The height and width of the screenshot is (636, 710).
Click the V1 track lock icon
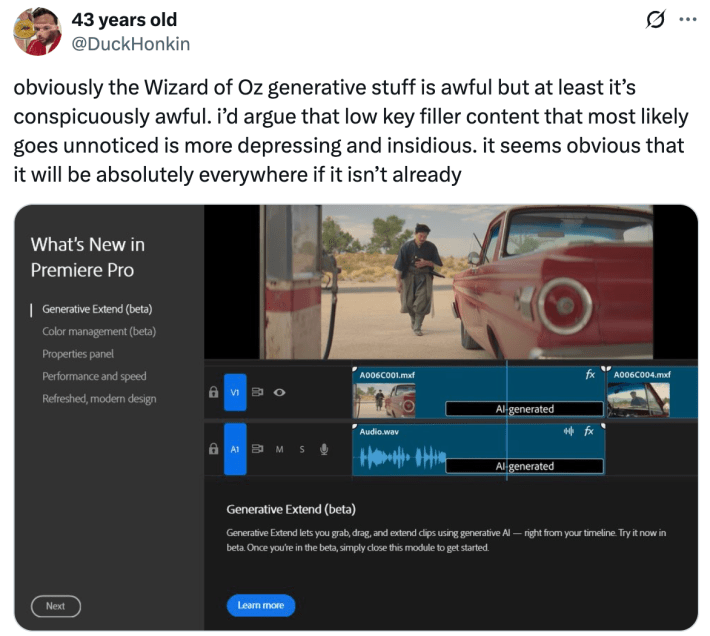pyautogui.click(x=213, y=393)
